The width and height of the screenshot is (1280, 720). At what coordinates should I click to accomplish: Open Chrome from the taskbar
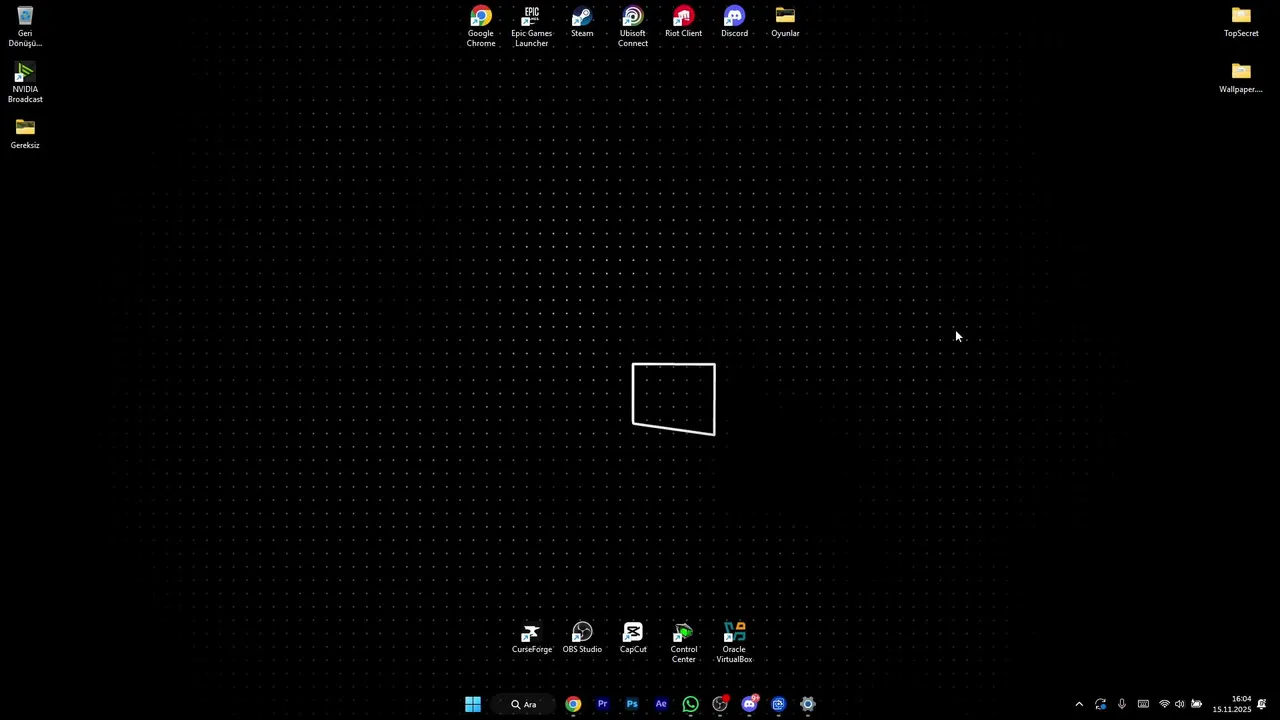tap(573, 704)
